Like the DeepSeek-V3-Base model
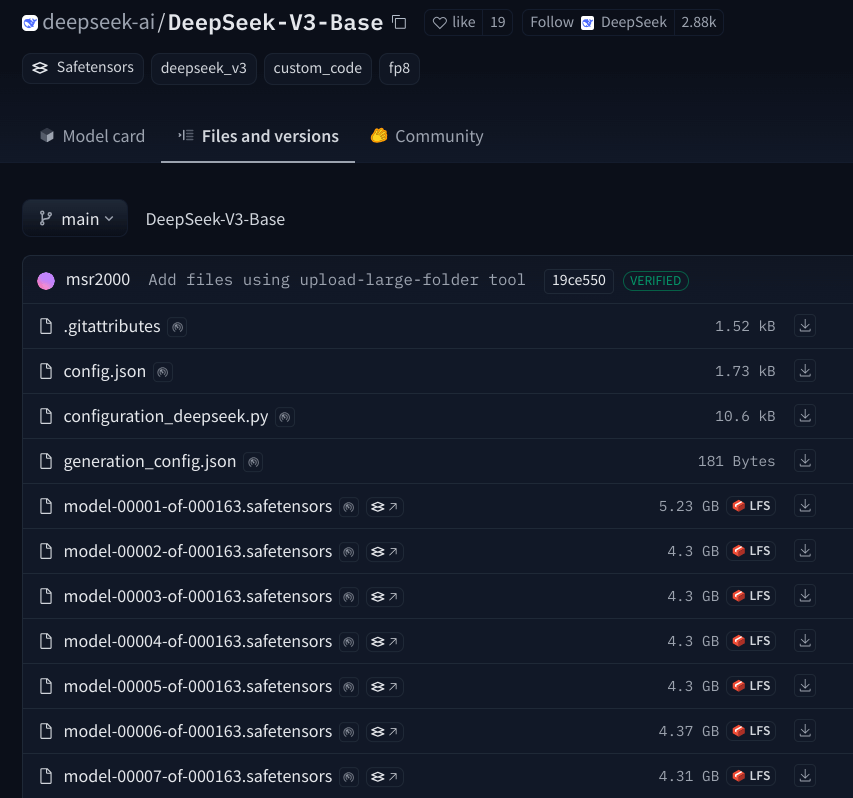 [454, 22]
